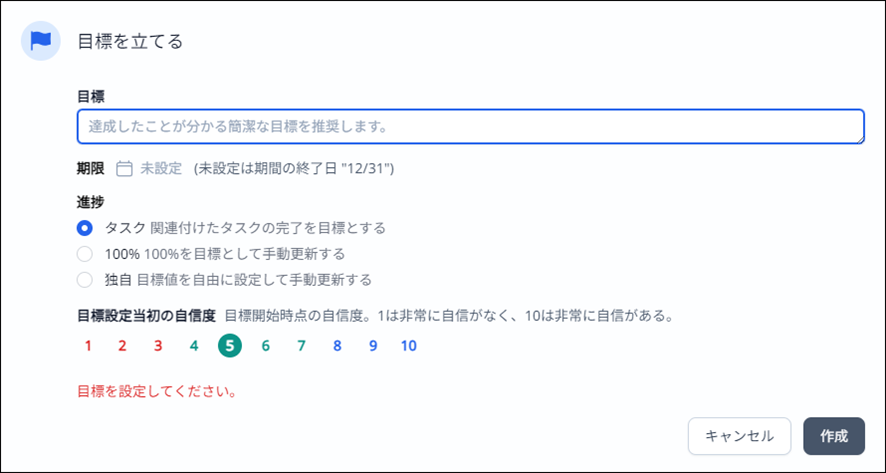Click the キャンセル button

739,436
